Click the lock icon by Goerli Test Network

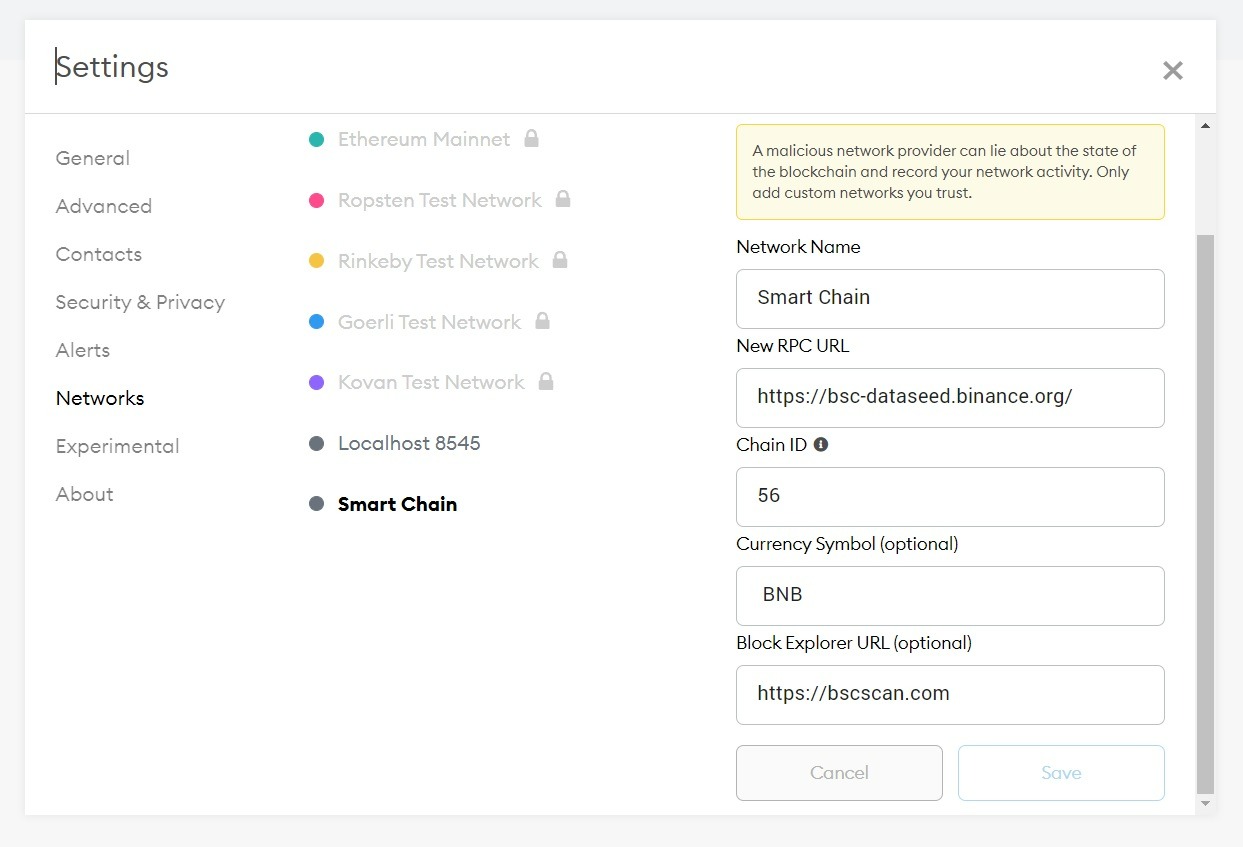542,321
